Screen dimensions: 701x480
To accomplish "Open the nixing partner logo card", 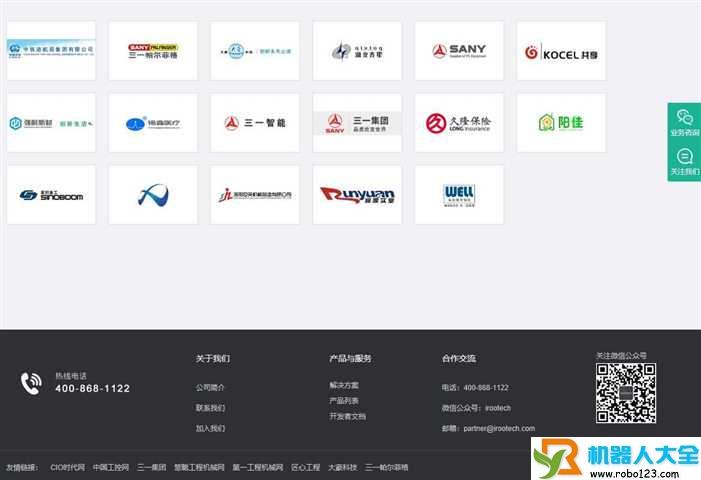I will (x=357, y=51).
